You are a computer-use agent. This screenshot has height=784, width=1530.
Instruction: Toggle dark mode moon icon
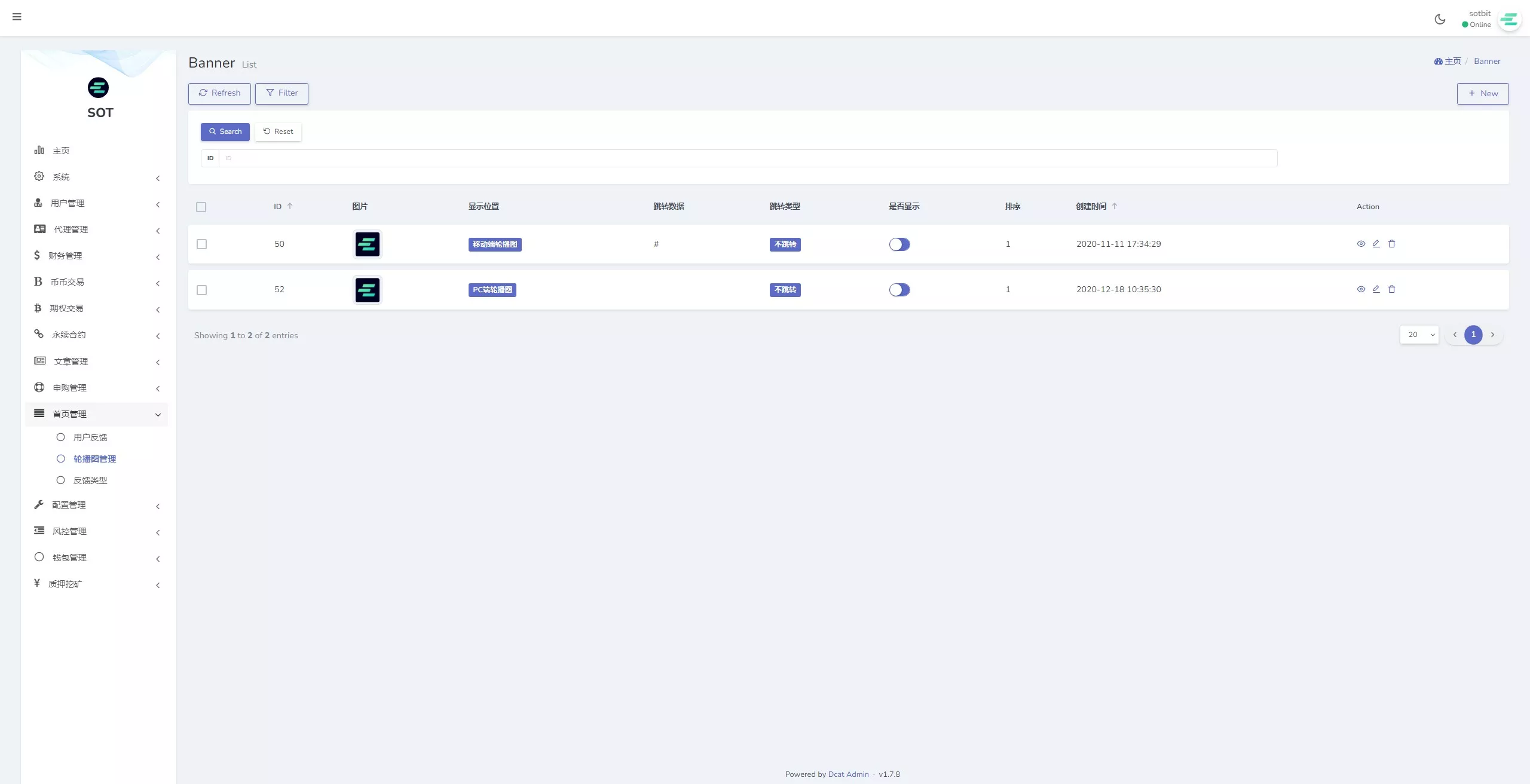point(1440,19)
